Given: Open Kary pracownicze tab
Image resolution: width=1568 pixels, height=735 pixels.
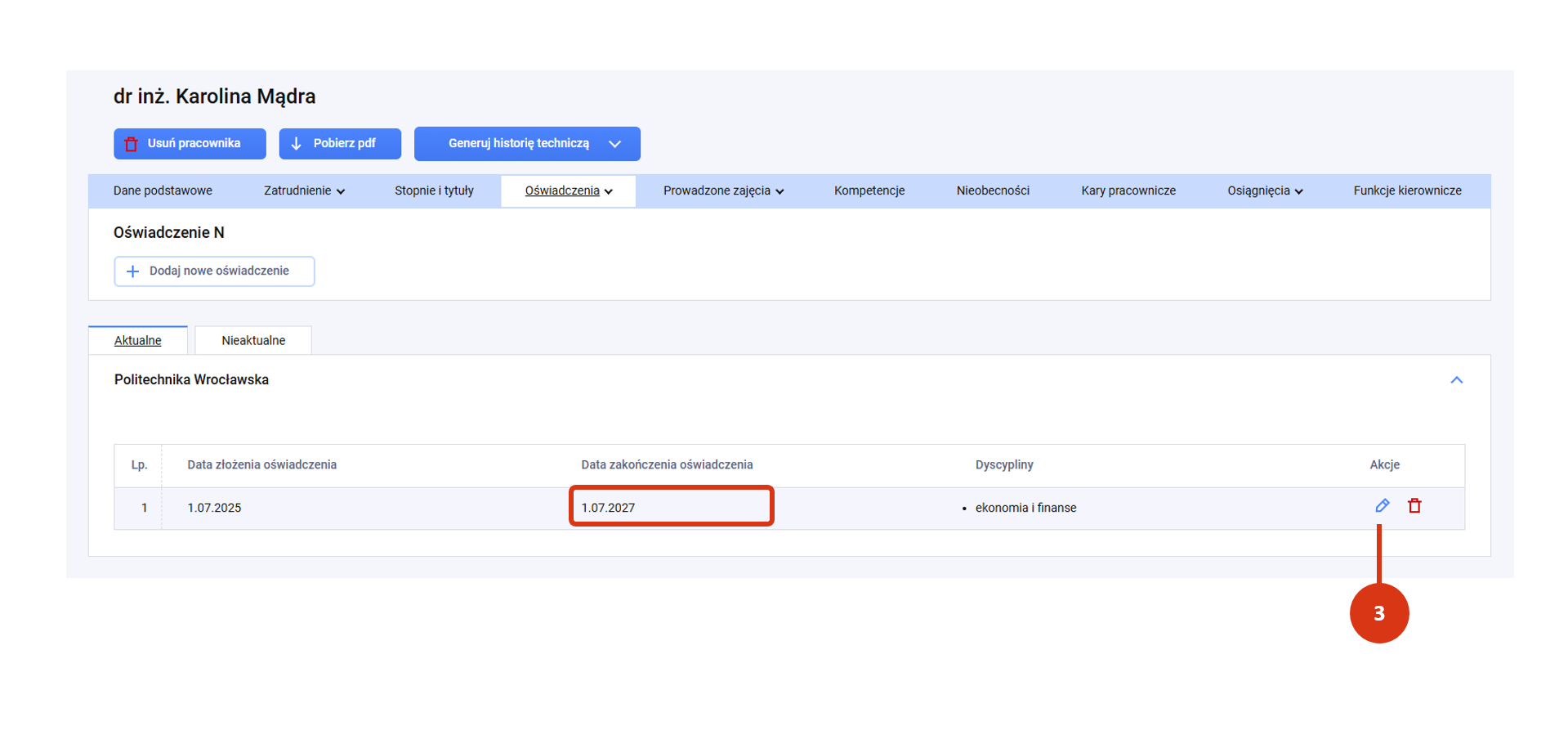Looking at the screenshot, I should 1128,190.
